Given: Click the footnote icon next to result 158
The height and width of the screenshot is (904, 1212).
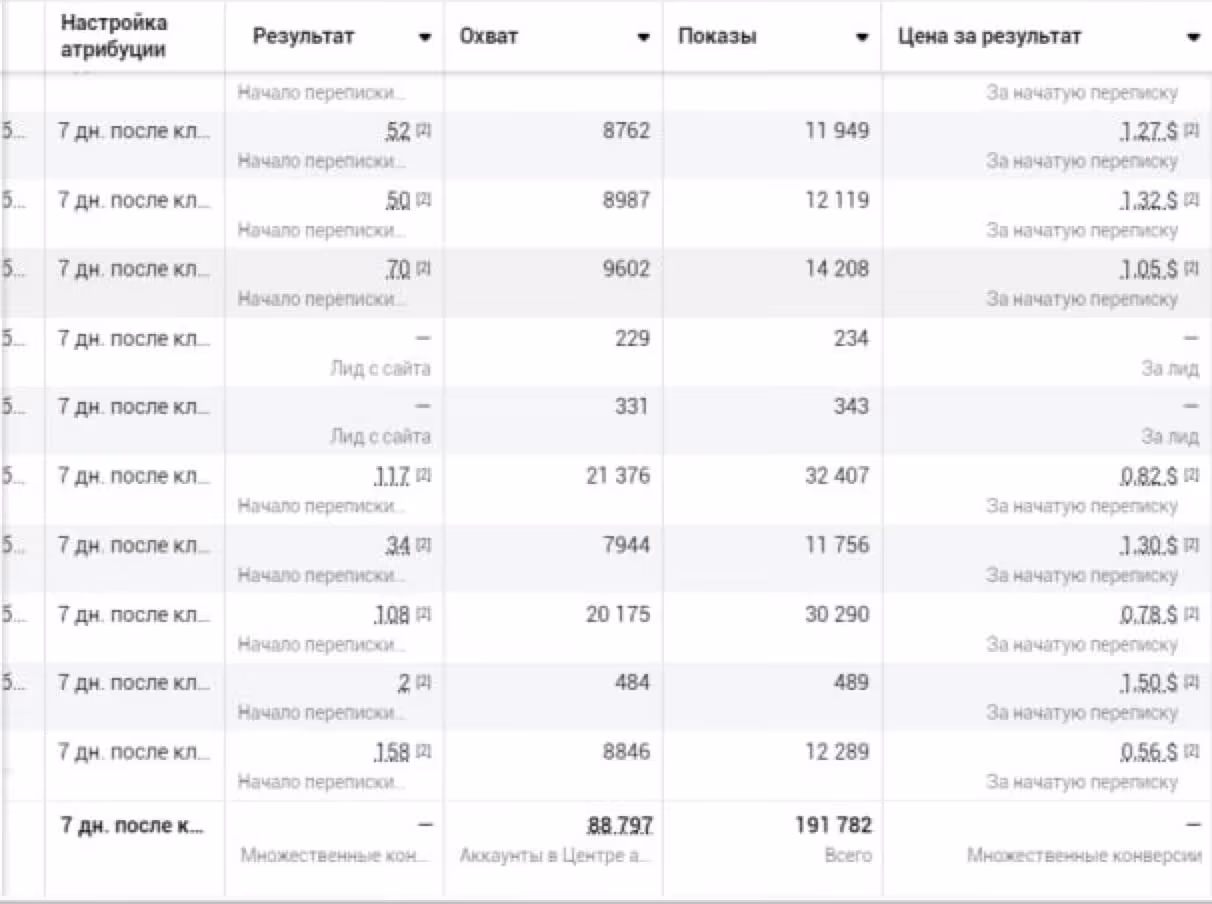Looking at the screenshot, I should click(424, 752).
